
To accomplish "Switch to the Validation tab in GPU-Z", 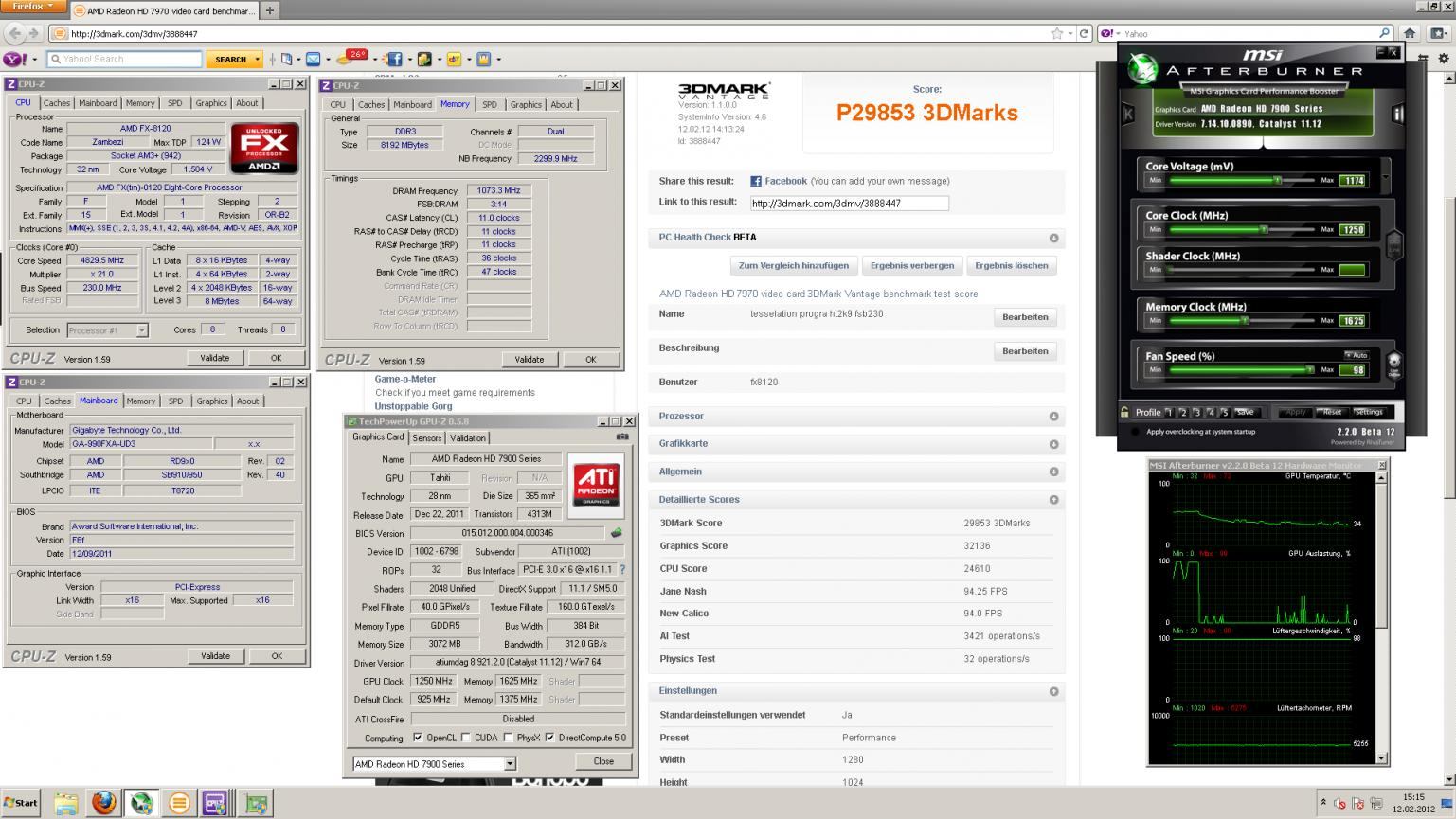I will click(x=468, y=438).
